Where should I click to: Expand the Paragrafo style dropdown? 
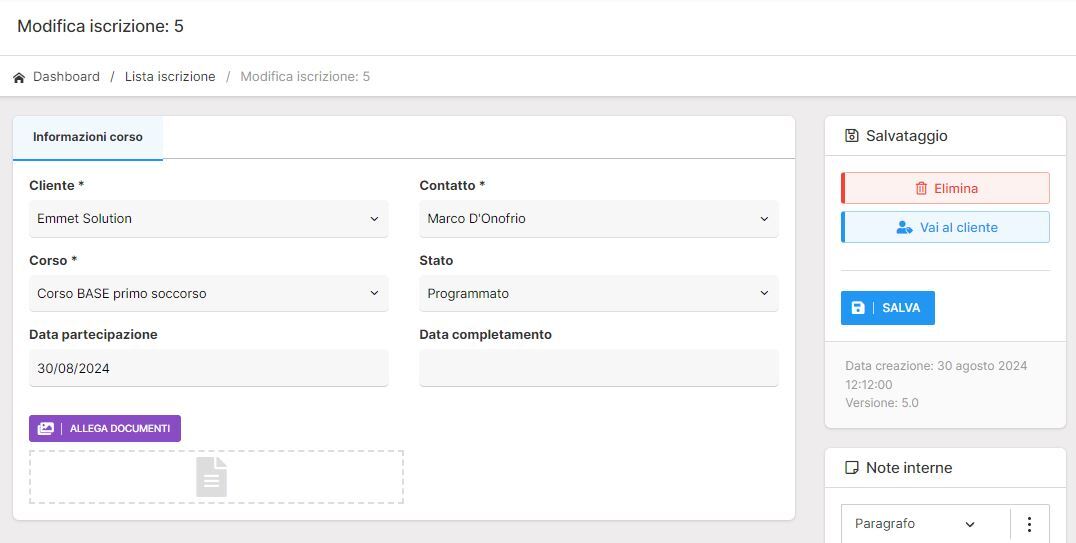pyautogui.click(x=914, y=524)
